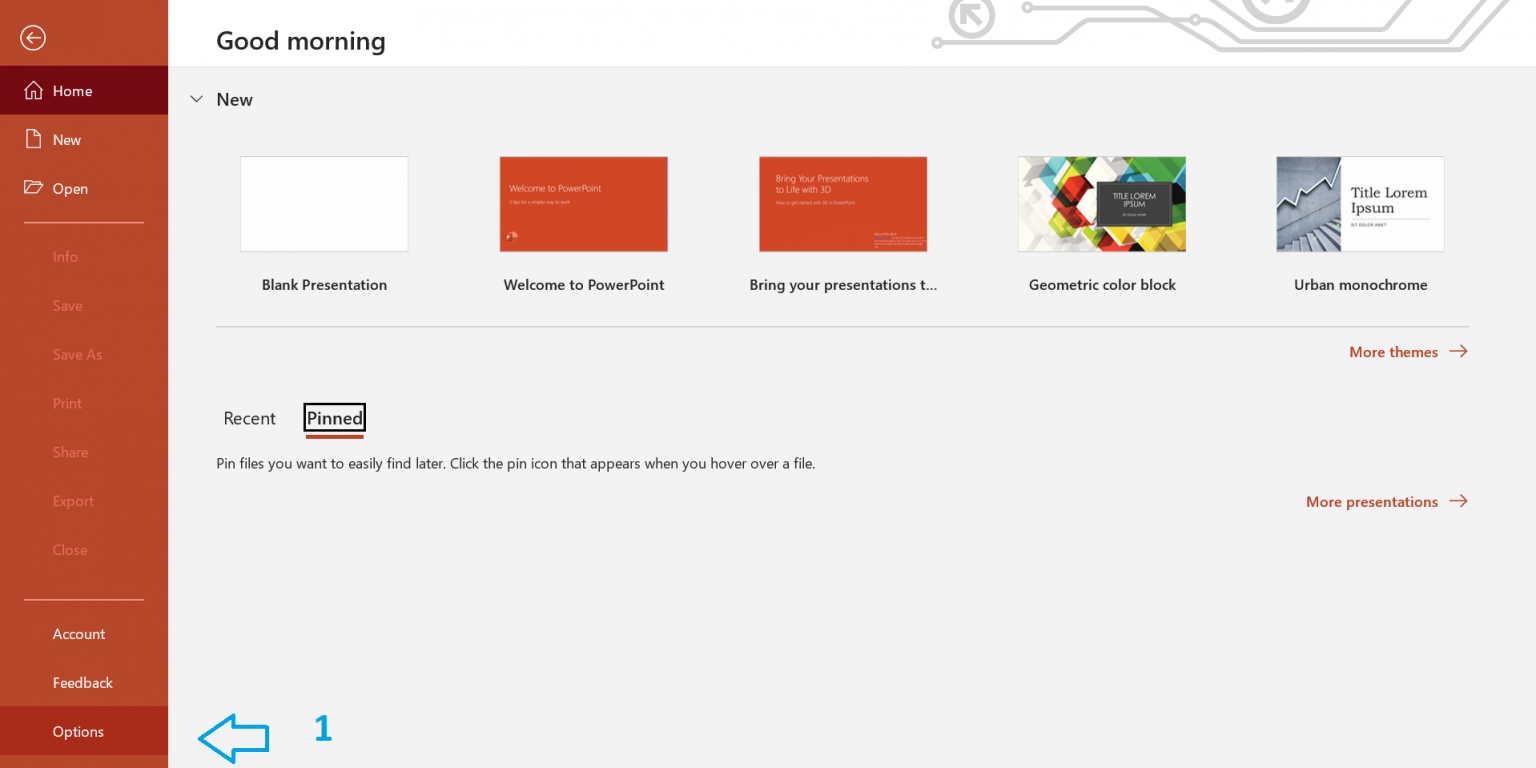Click the arrow beside More themes

[1458, 352]
